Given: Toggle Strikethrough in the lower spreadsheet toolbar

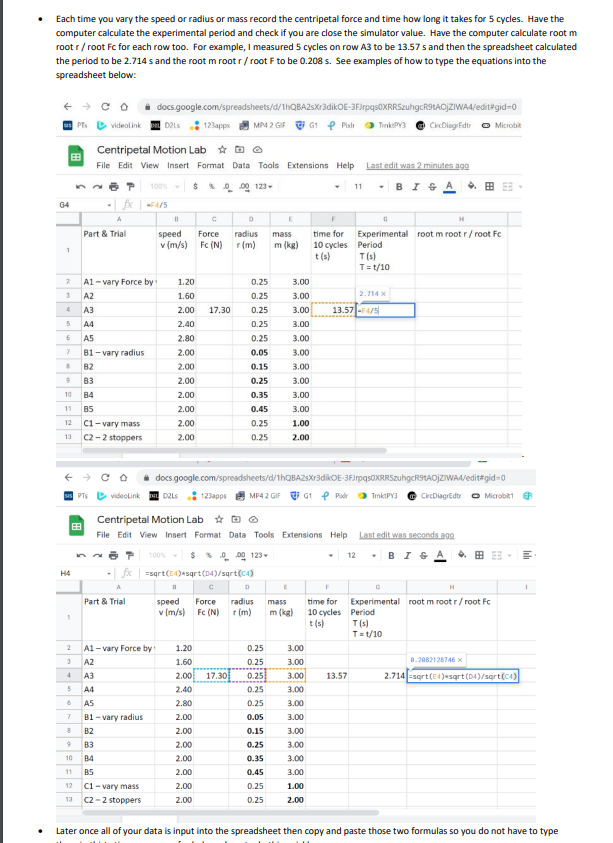Looking at the screenshot, I should [x=423, y=555].
